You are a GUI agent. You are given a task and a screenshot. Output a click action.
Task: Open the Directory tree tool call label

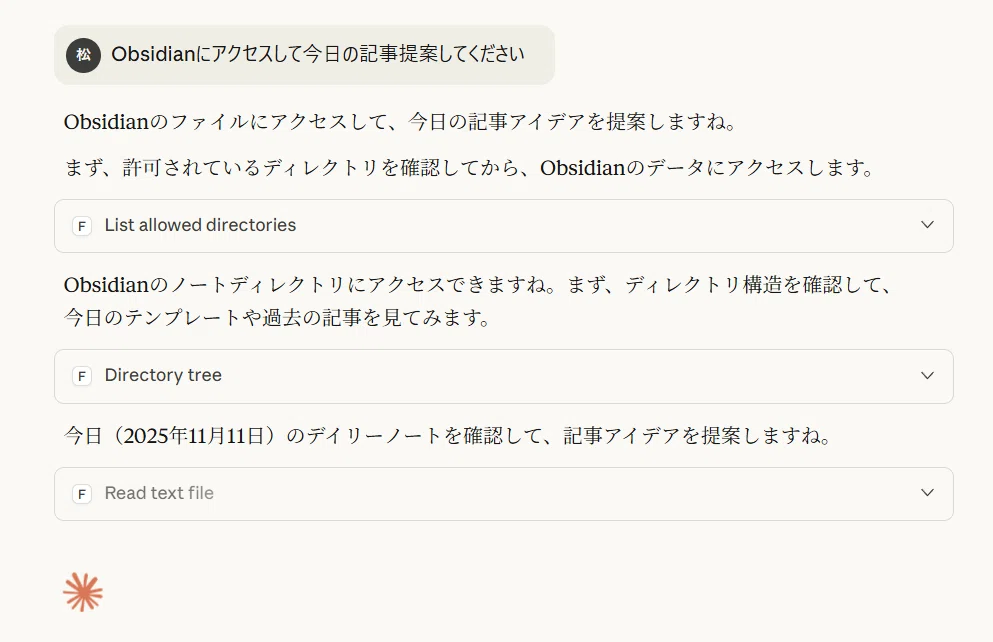point(163,375)
